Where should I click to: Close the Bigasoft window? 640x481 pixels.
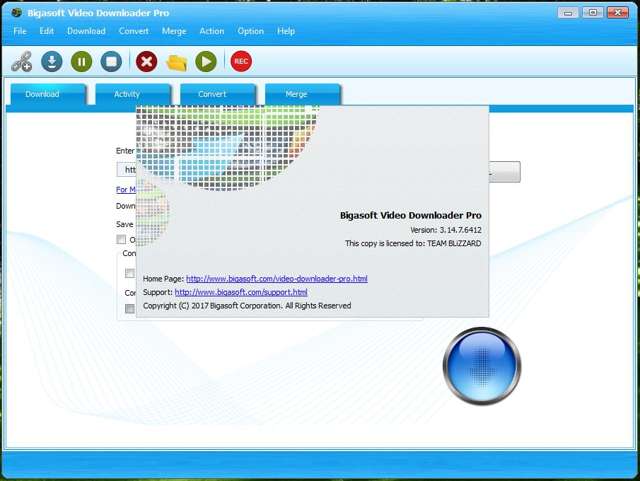618,13
